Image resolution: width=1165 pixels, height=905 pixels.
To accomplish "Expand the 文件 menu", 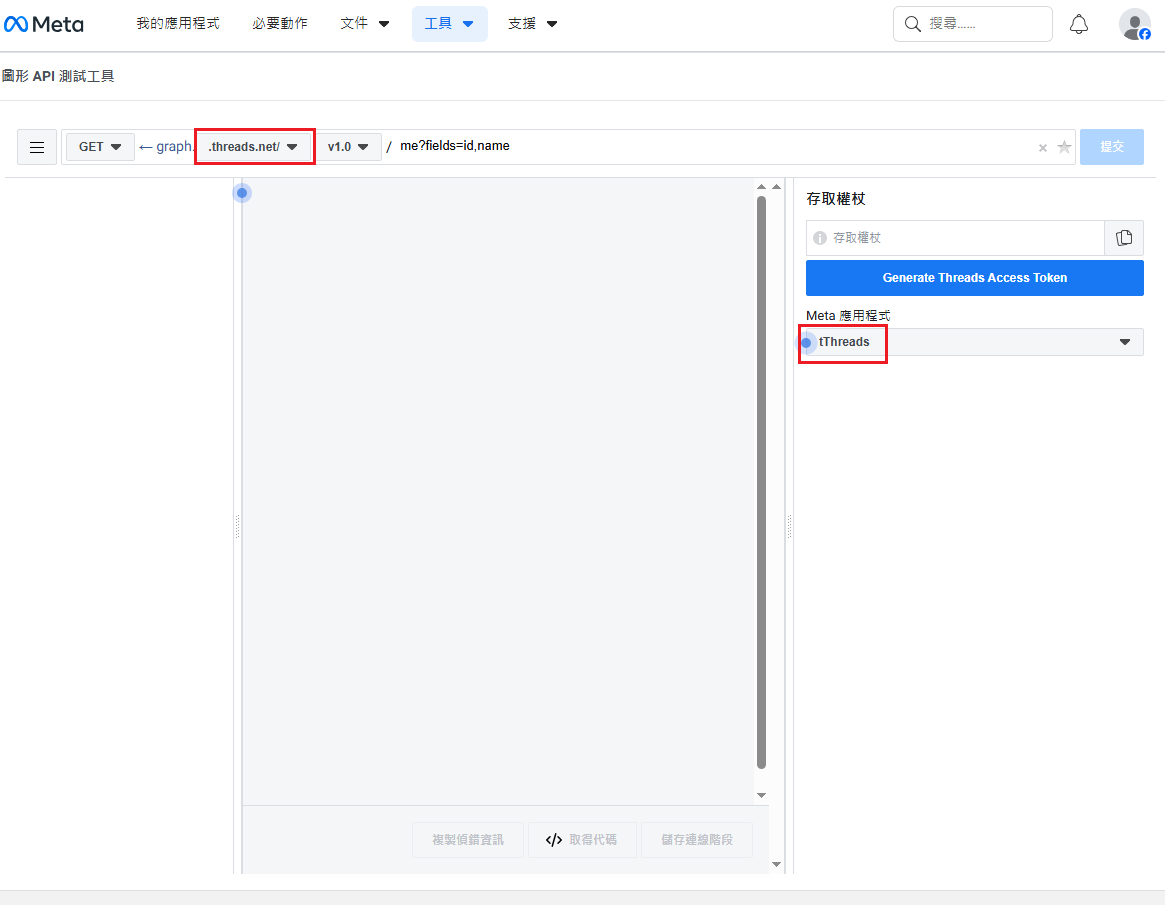I will pyautogui.click(x=364, y=24).
